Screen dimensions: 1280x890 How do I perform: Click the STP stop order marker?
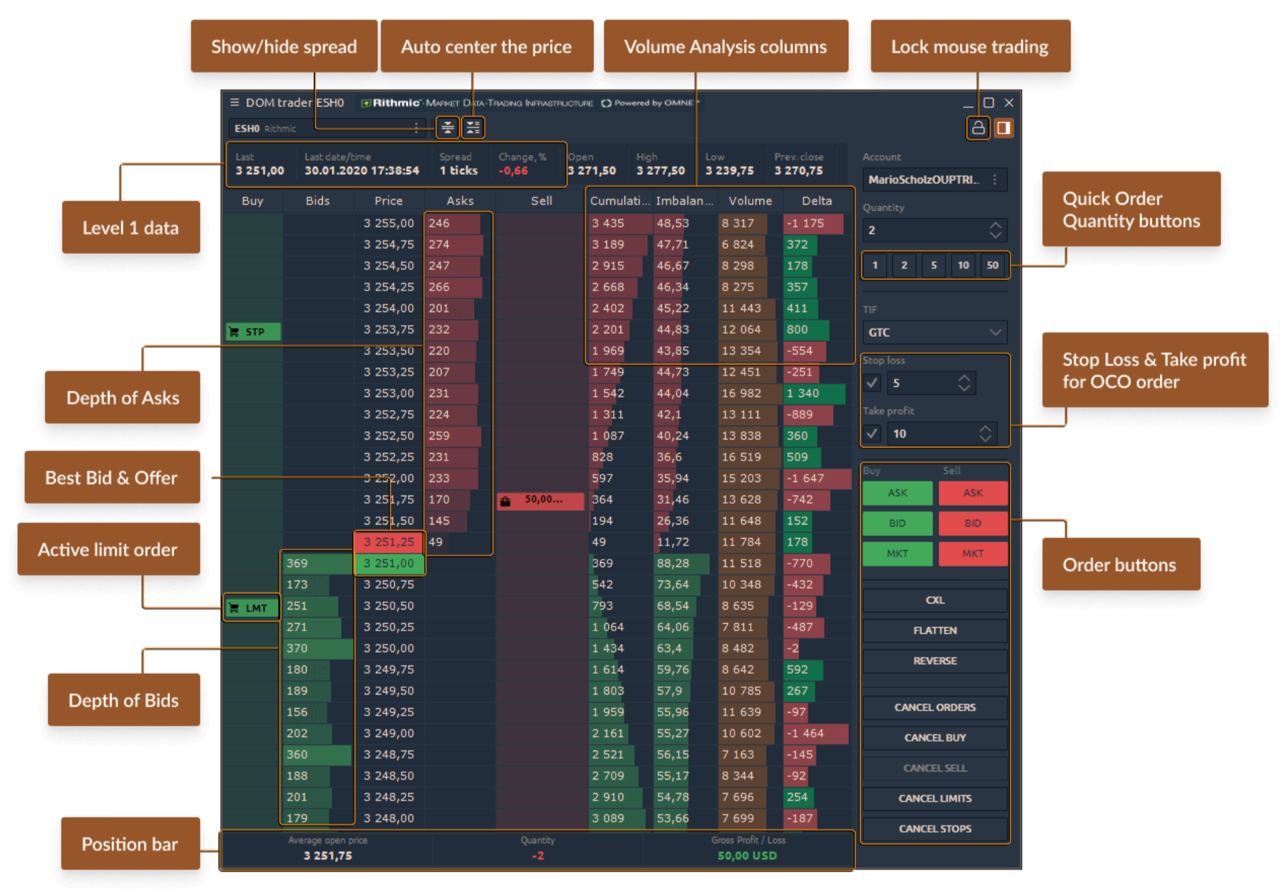pos(253,331)
